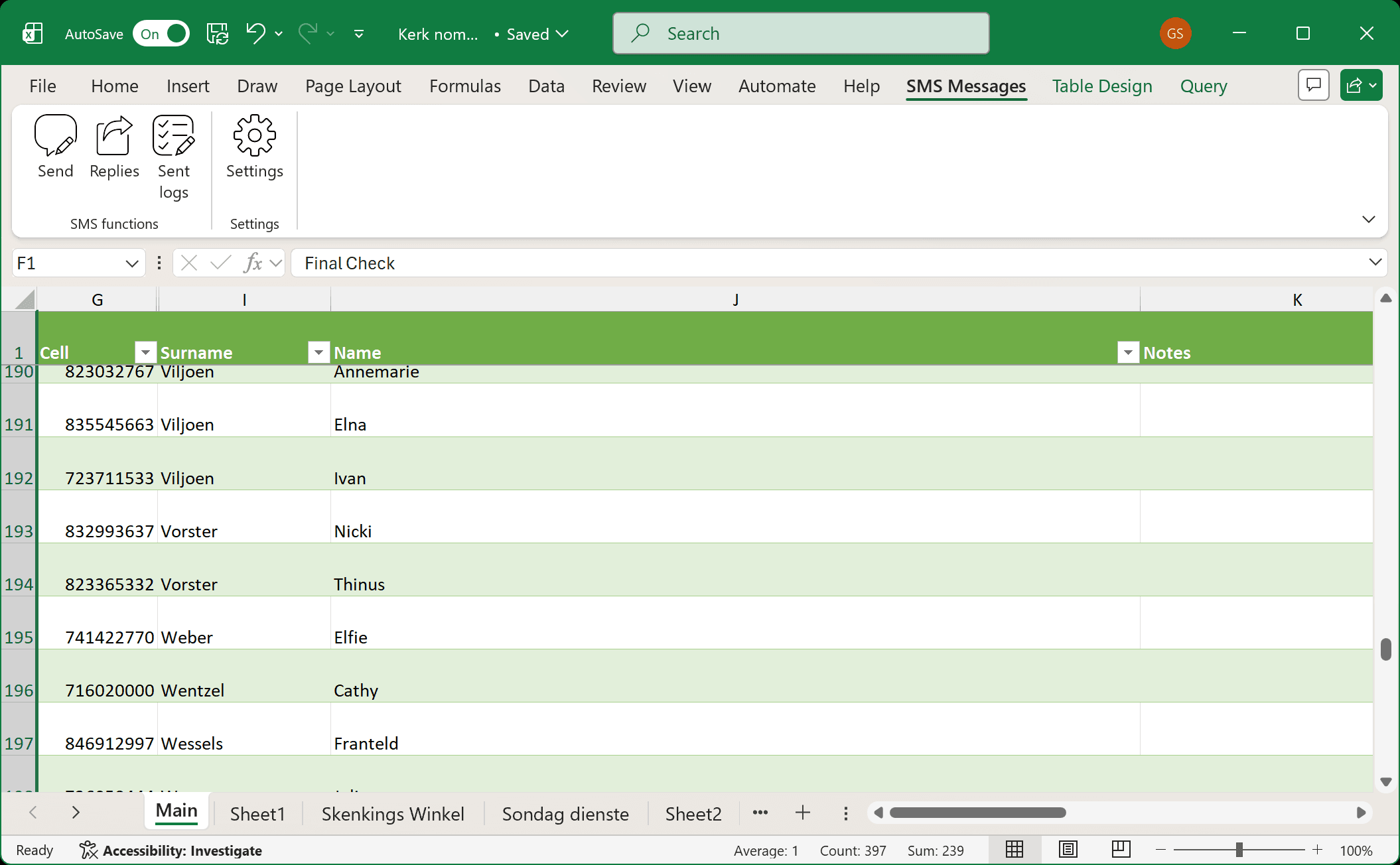Image resolution: width=1400 pixels, height=865 pixels.
Task: Click the Redo arrow icon
Action: 307,33
